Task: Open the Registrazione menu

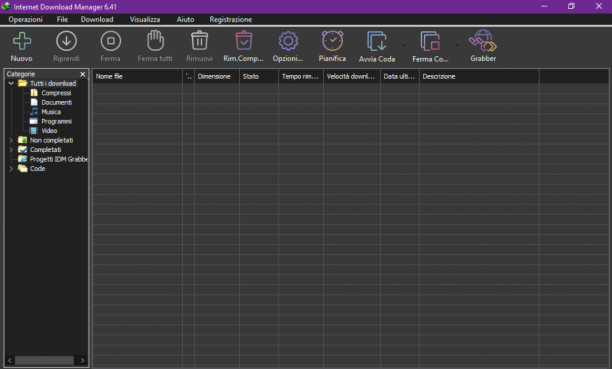Action: coord(231,20)
